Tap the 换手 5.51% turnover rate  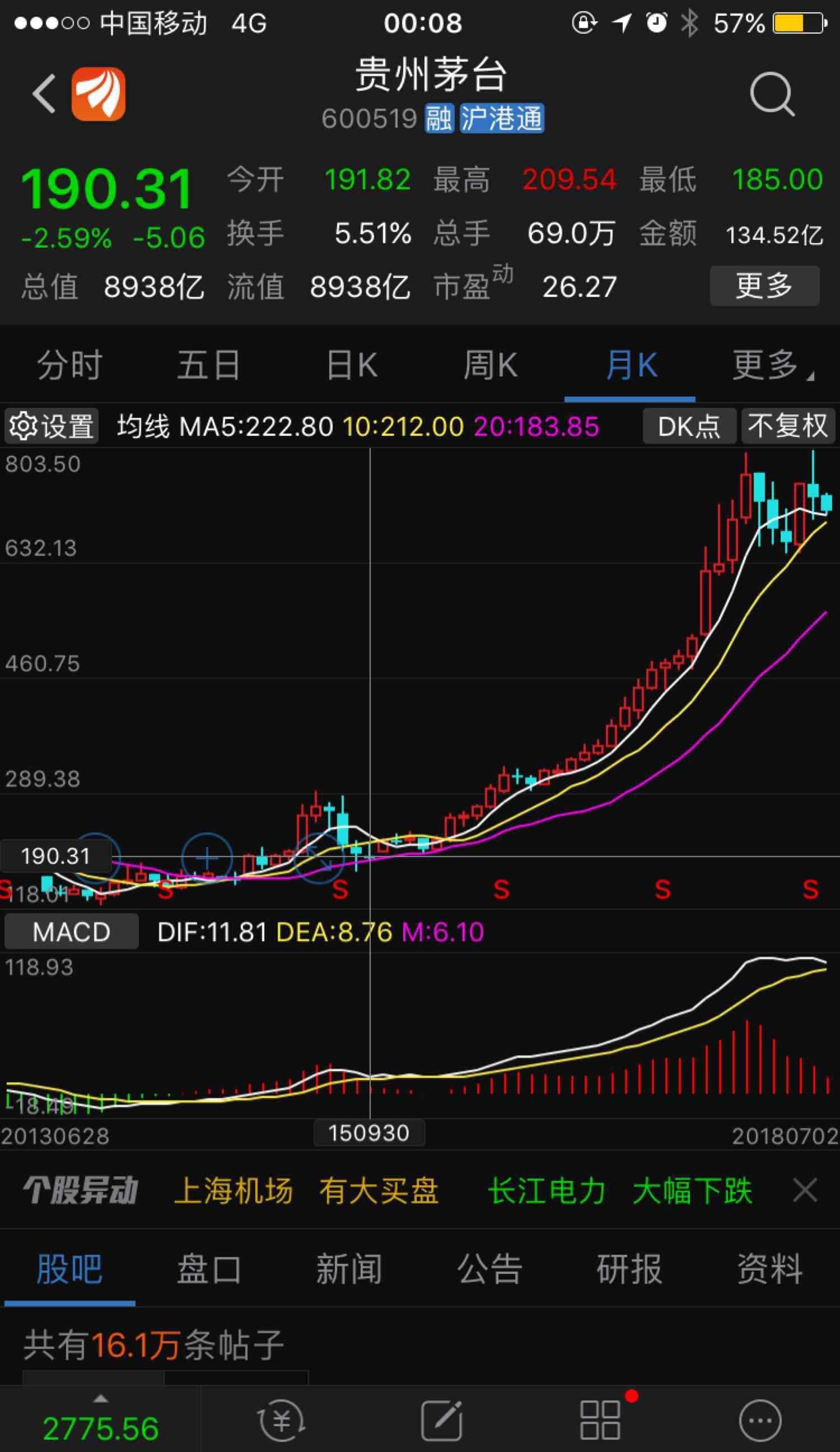tap(373, 234)
